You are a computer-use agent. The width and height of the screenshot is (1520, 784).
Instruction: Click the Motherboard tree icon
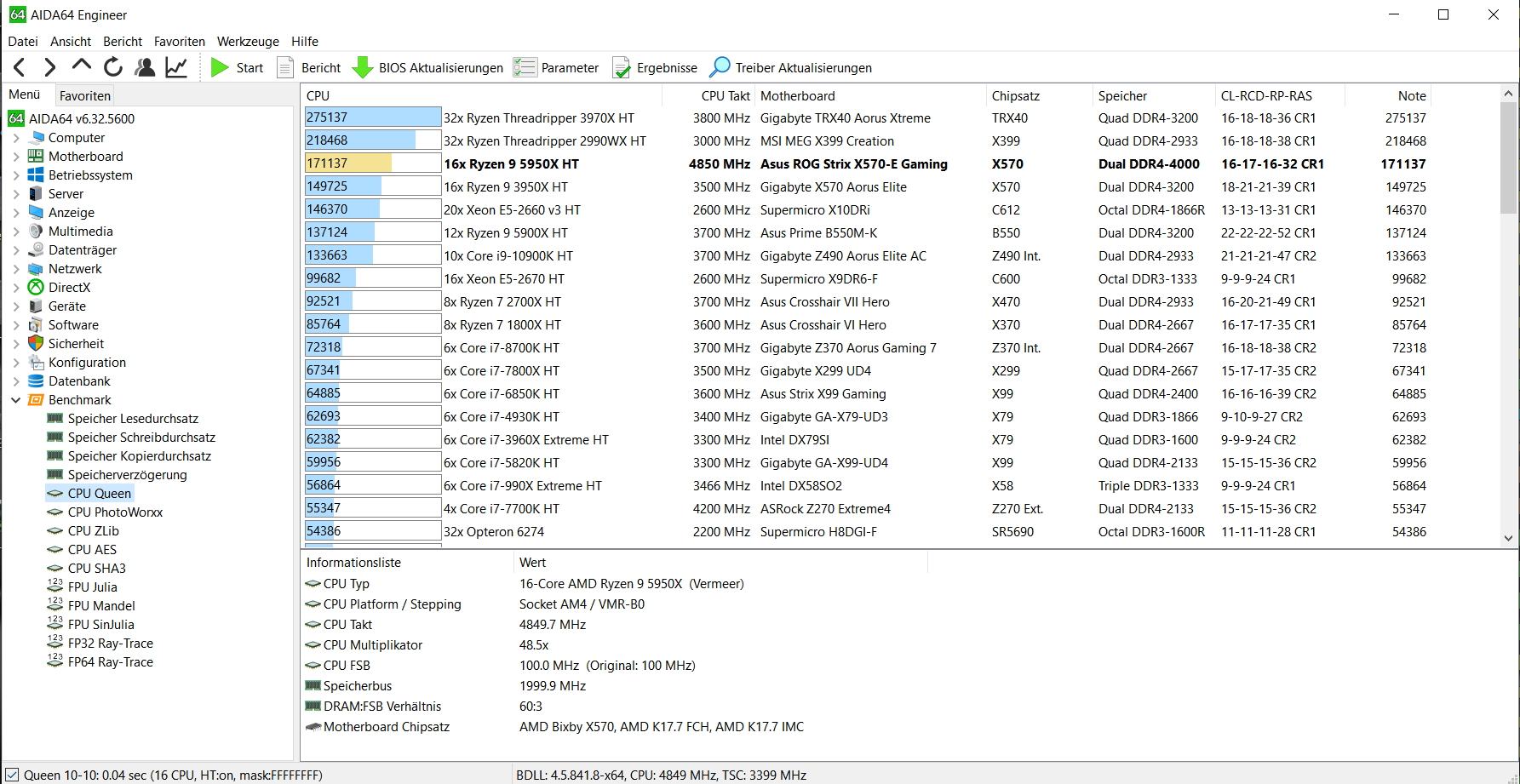click(36, 156)
